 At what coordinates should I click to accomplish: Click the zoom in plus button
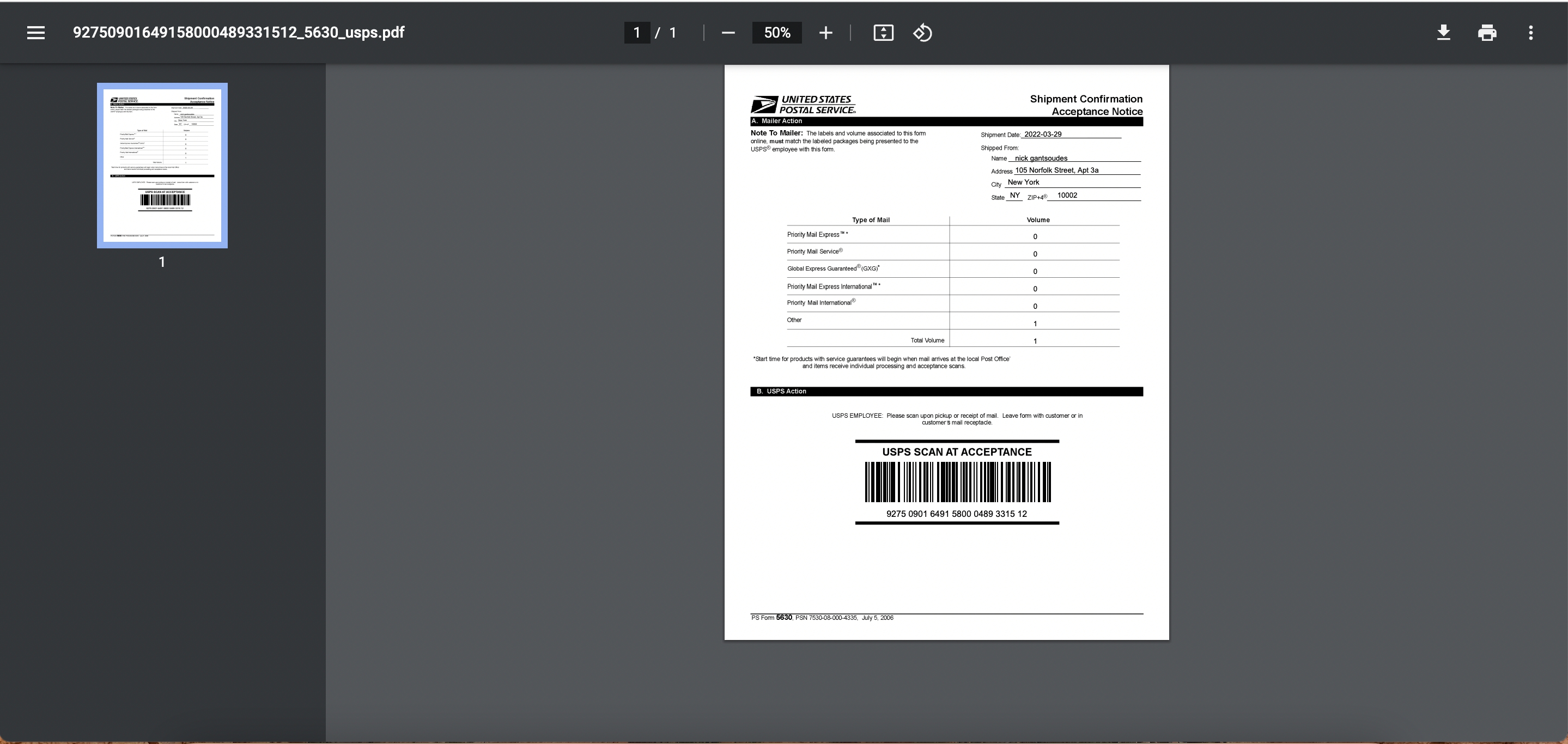(825, 33)
